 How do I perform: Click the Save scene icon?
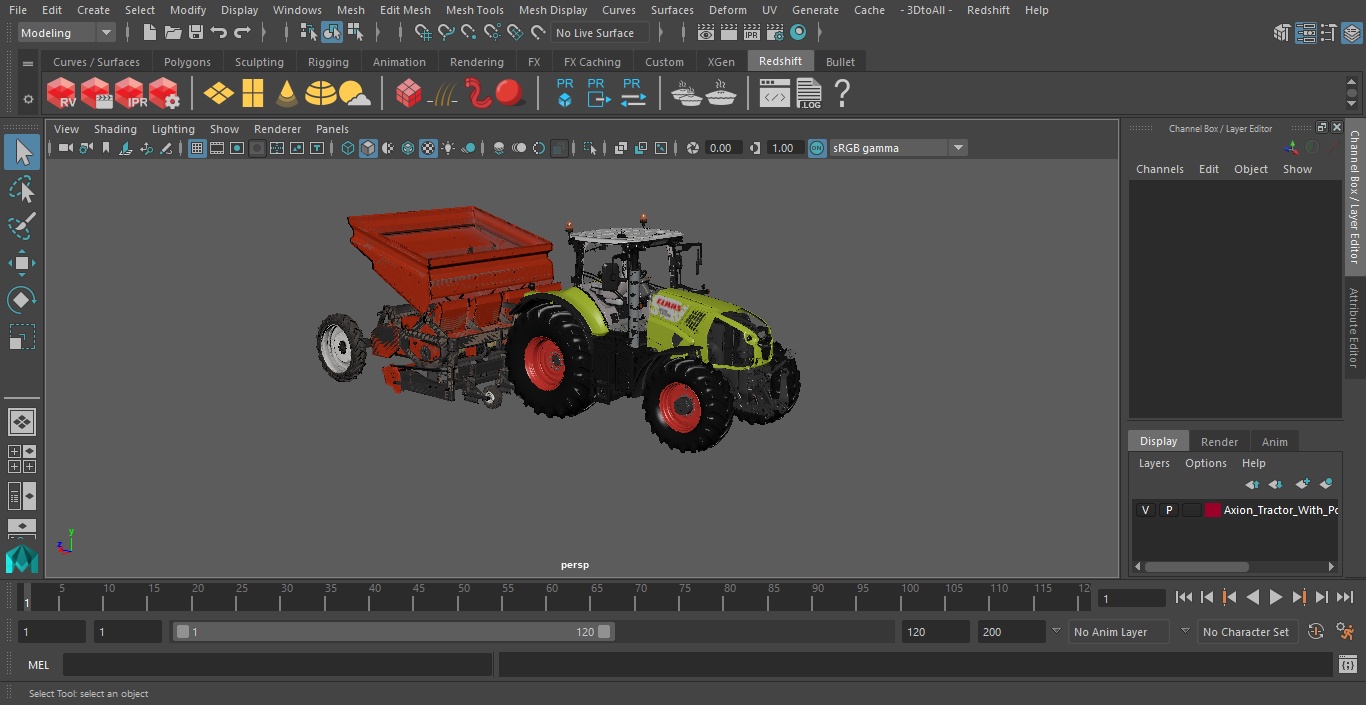point(196,33)
